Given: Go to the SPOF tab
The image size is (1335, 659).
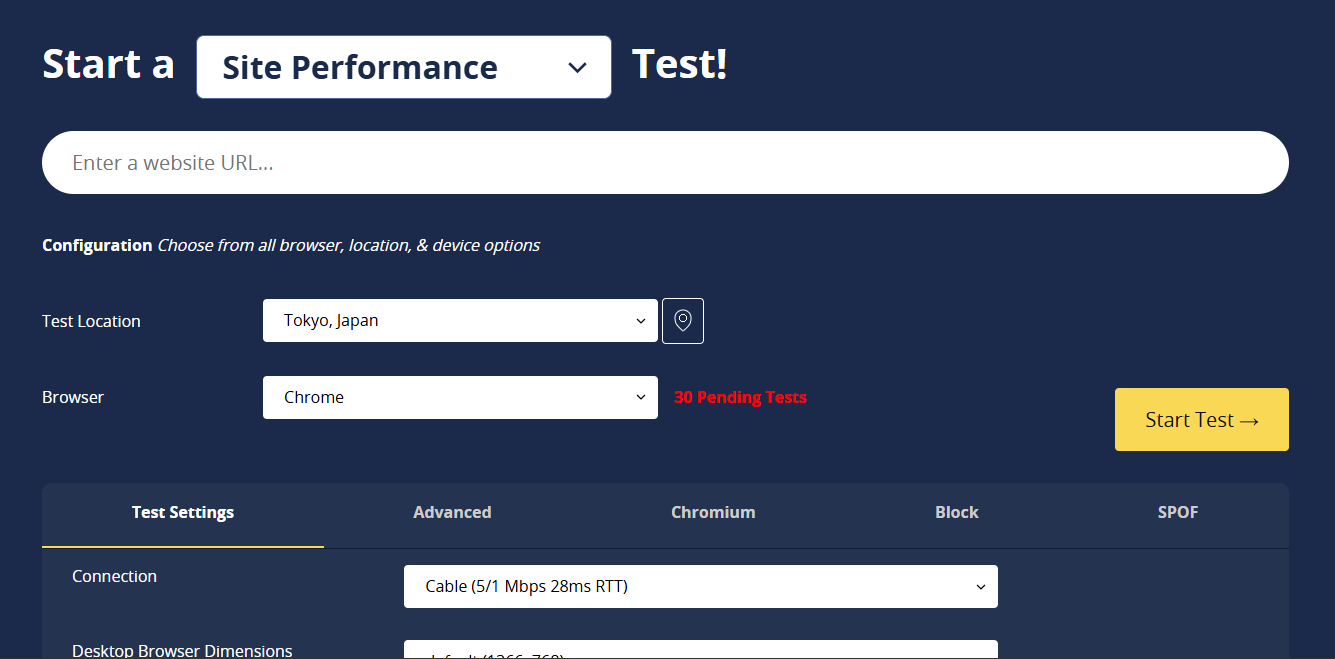Looking at the screenshot, I should click(1177, 513).
